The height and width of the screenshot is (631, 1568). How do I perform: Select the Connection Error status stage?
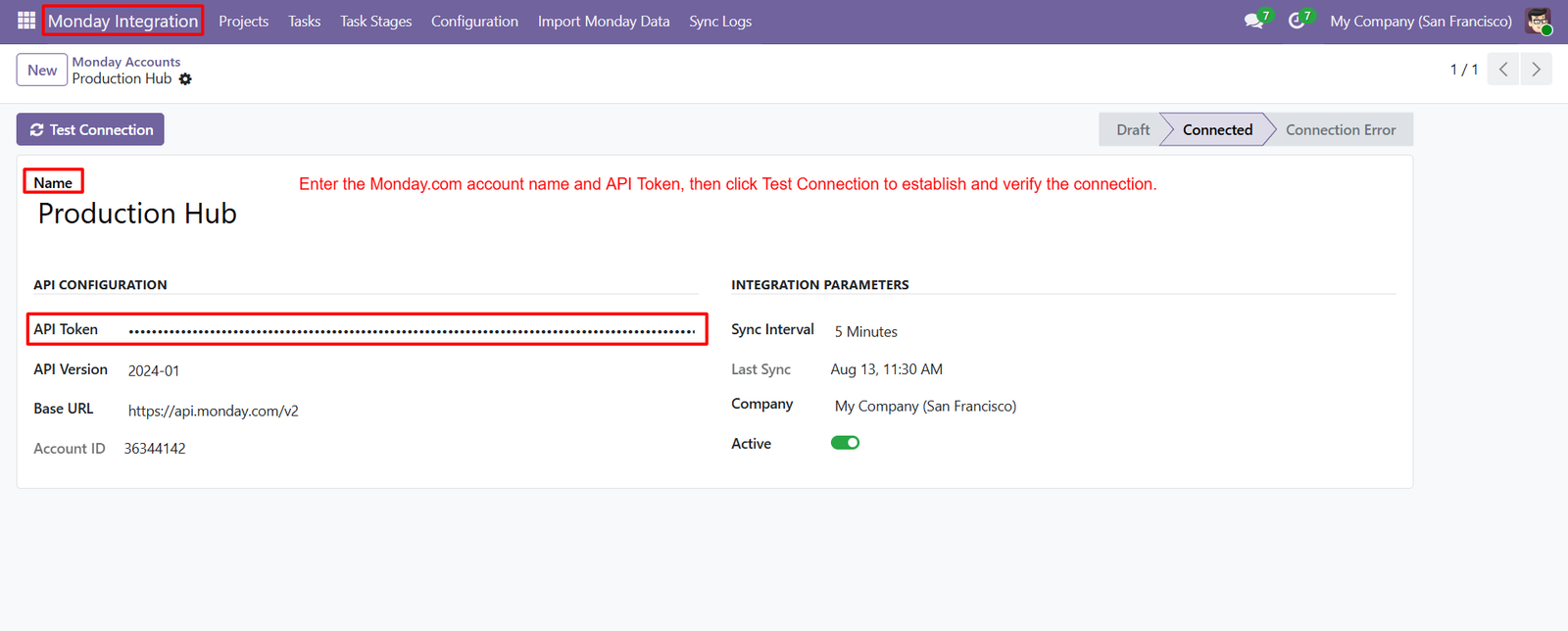1341,129
